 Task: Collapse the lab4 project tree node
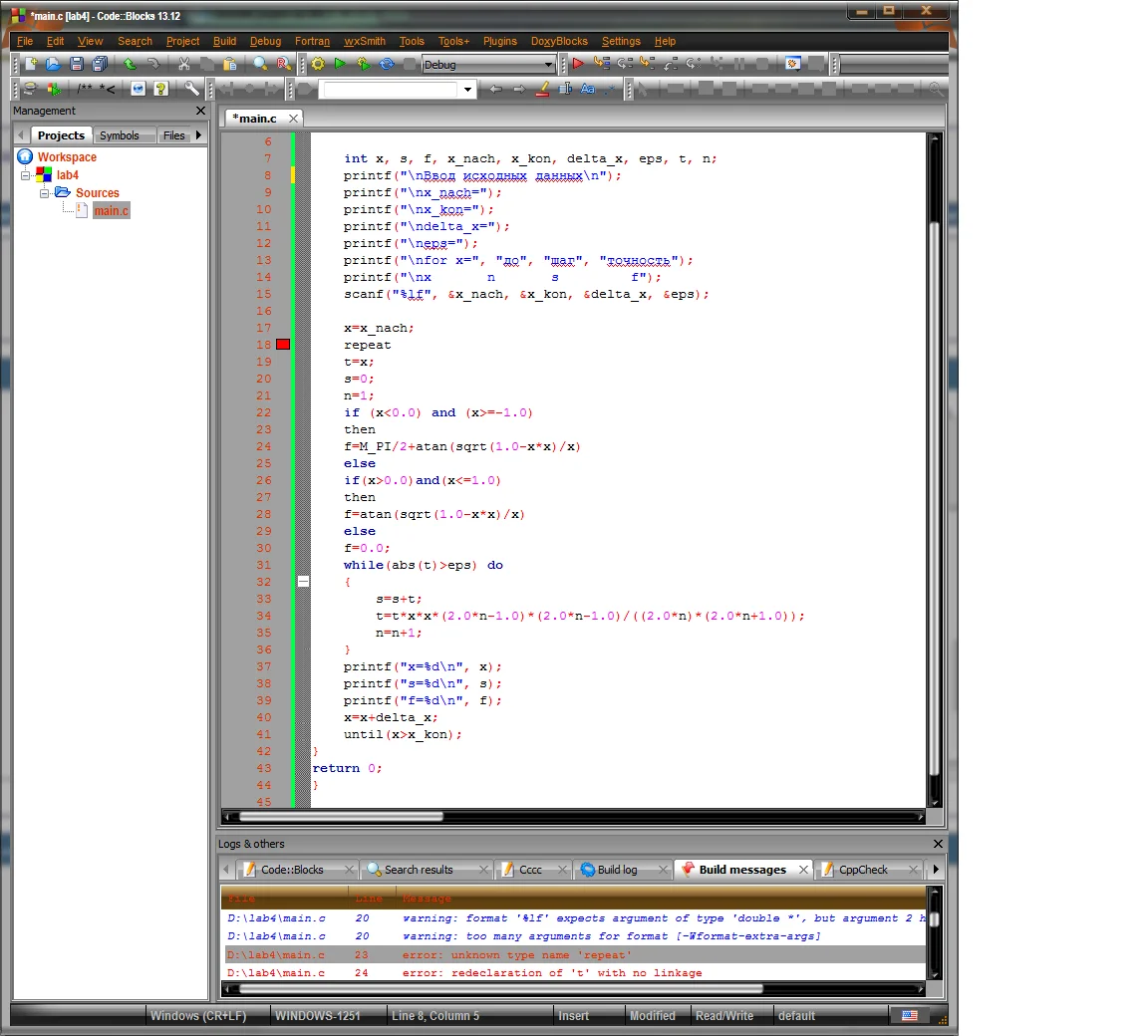click(26, 175)
